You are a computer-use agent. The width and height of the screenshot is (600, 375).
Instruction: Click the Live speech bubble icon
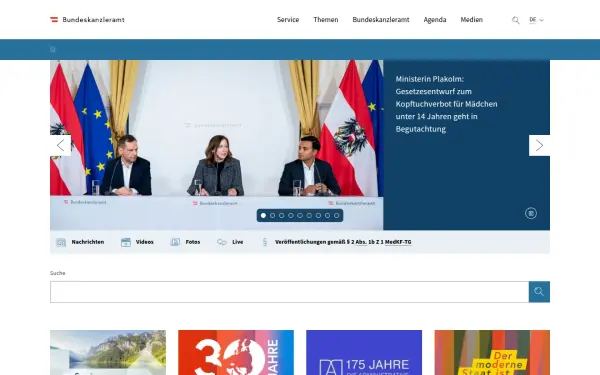pos(222,242)
